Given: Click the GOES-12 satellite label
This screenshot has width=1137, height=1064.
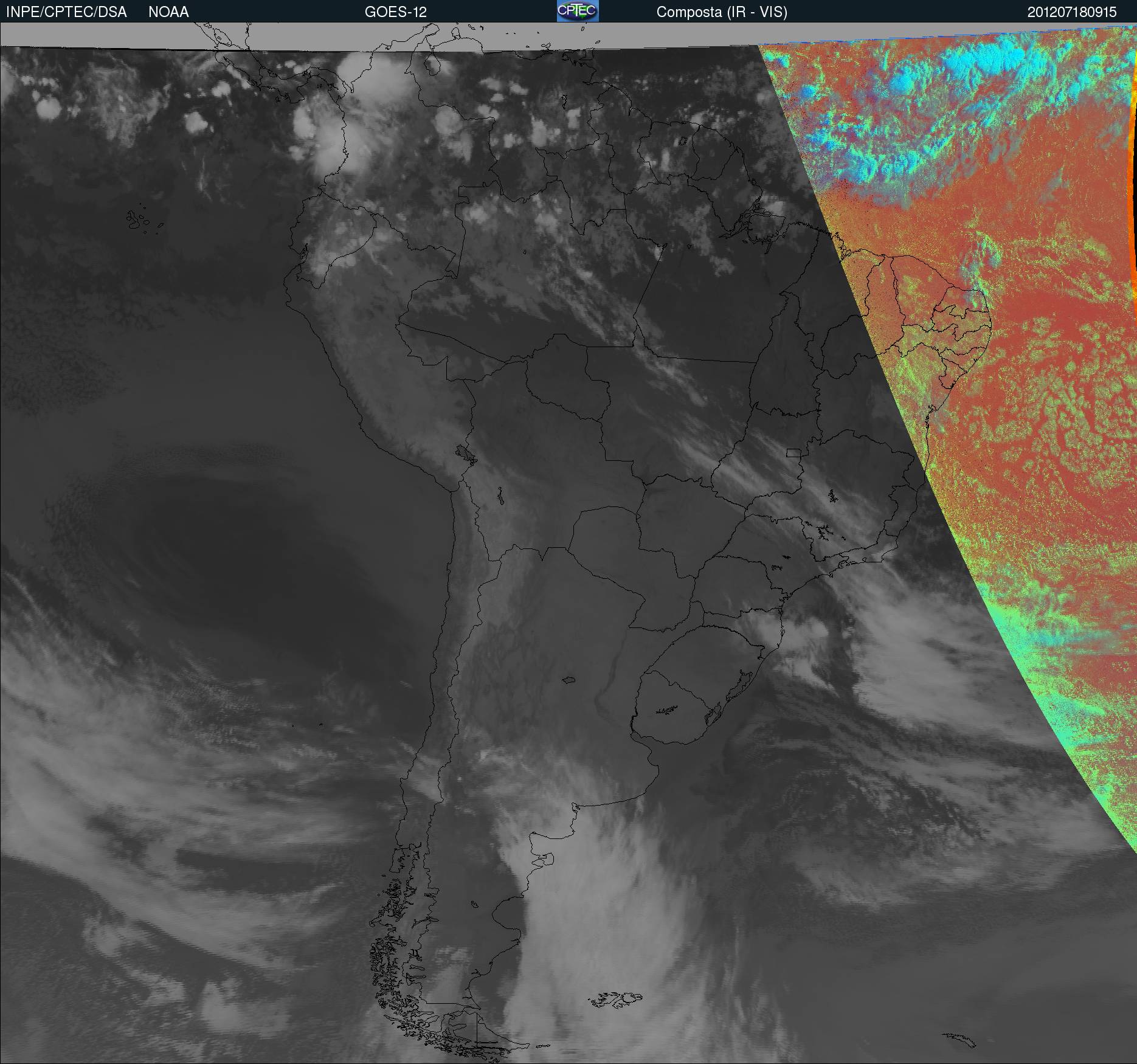Looking at the screenshot, I should coord(396,12).
